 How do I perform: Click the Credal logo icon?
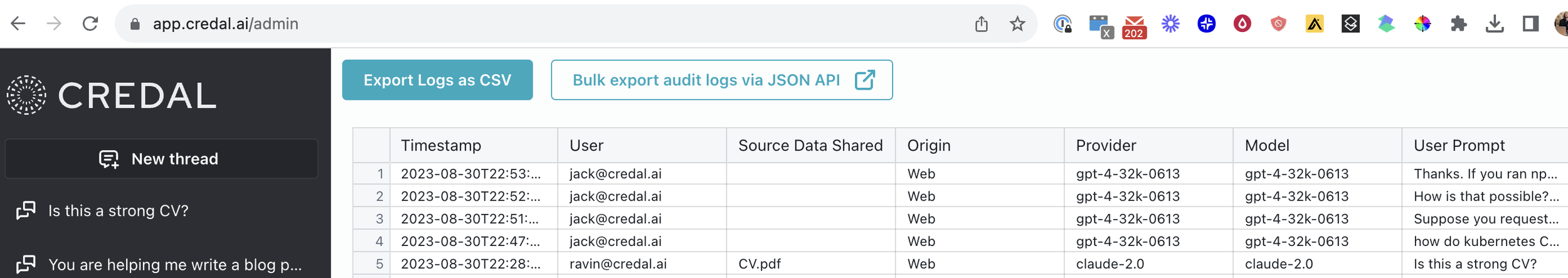26,95
